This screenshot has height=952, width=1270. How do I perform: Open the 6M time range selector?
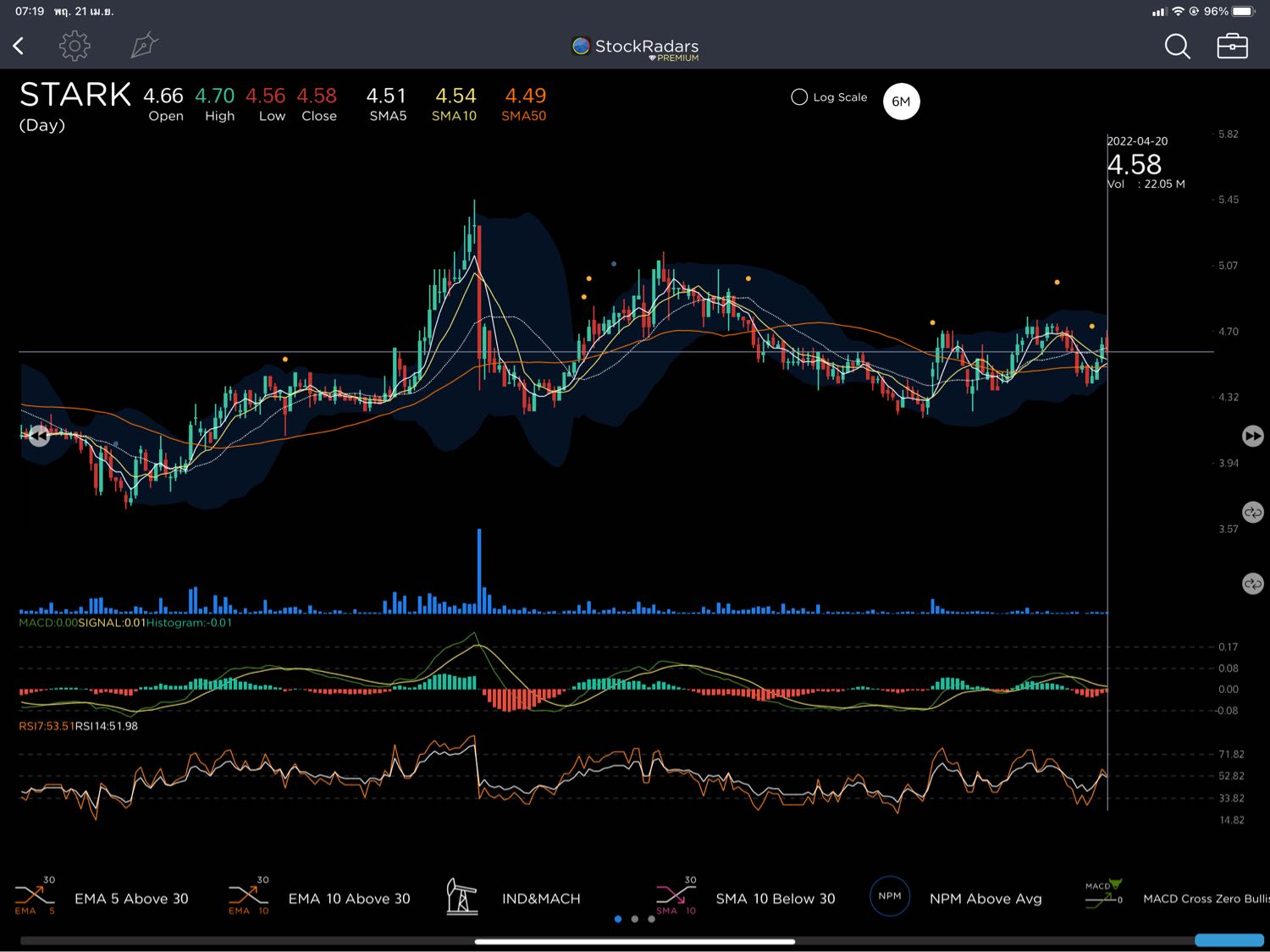901,102
